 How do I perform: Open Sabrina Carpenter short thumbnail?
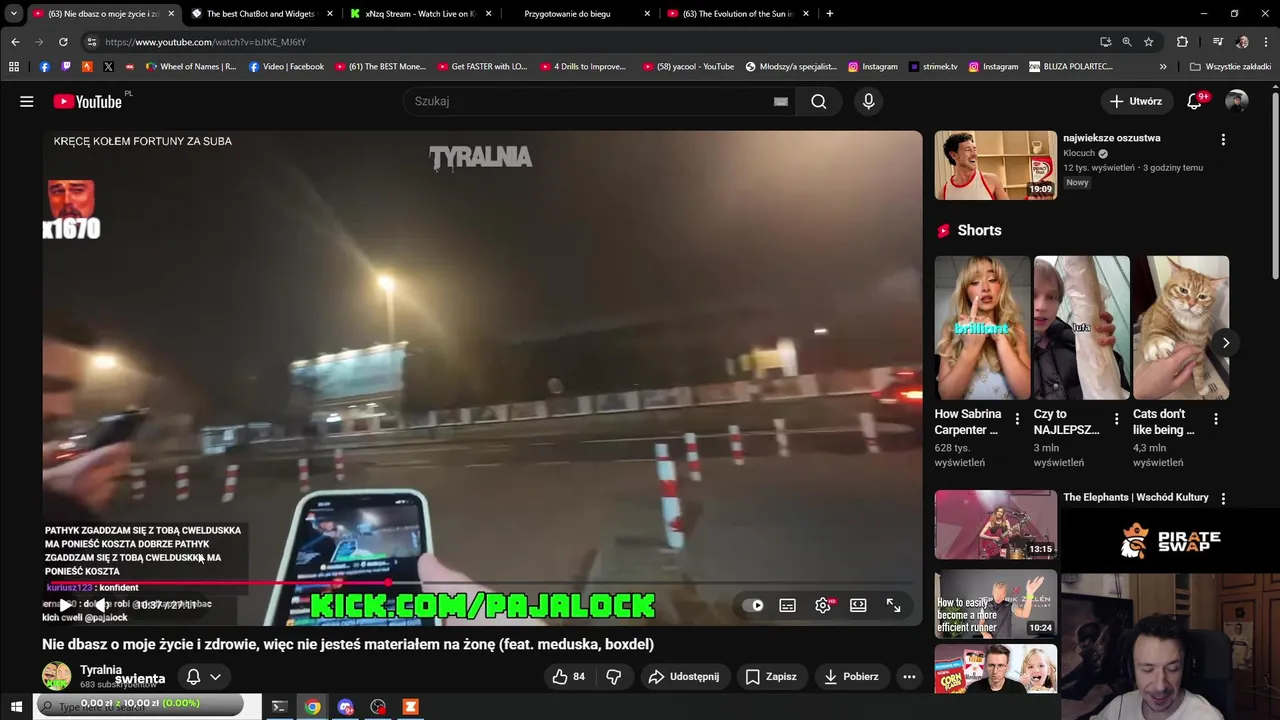[982, 328]
